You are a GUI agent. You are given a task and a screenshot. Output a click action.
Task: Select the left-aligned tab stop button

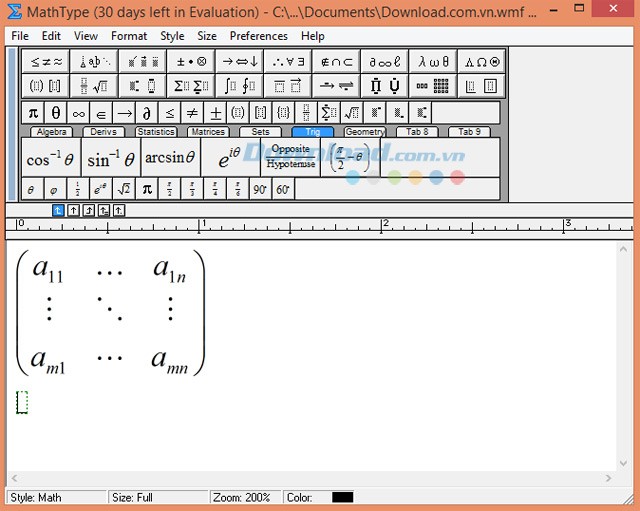pyautogui.click(x=58, y=211)
